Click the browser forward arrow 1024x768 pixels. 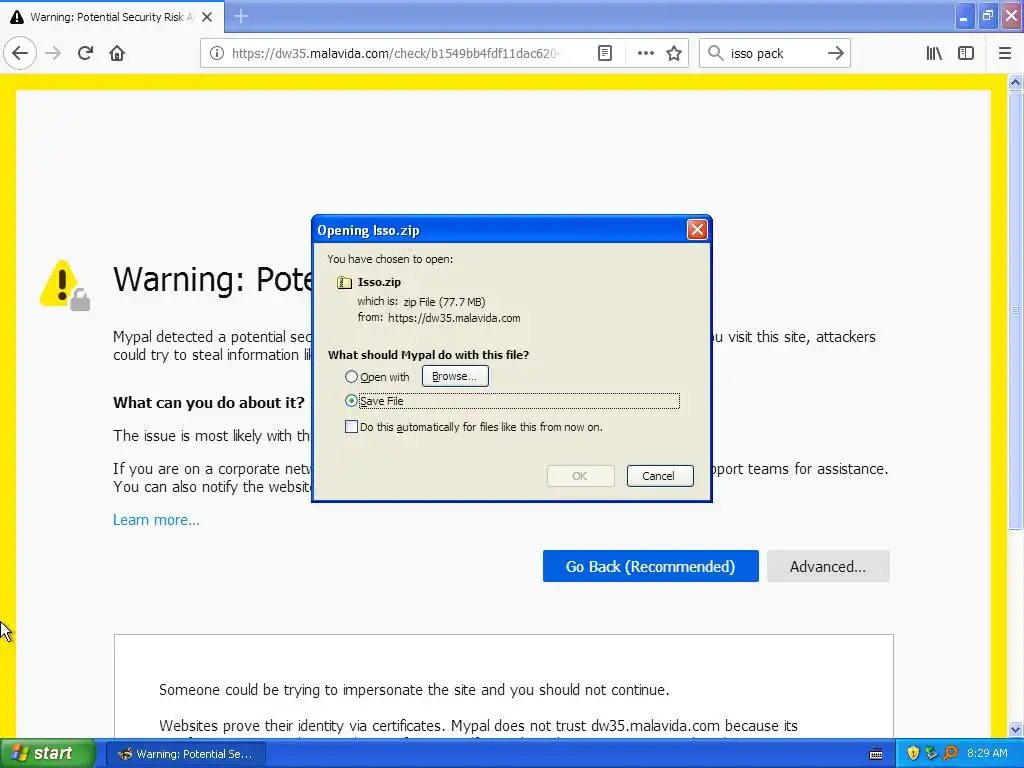(53, 53)
